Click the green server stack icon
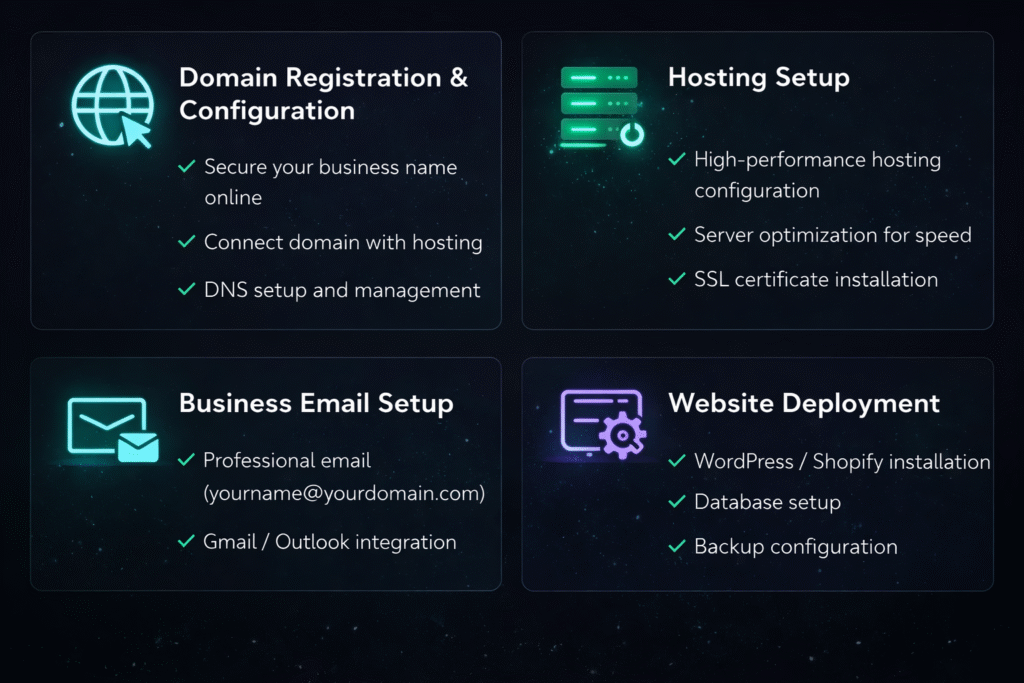Image resolution: width=1024 pixels, height=683 pixels. [x=600, y=106]
